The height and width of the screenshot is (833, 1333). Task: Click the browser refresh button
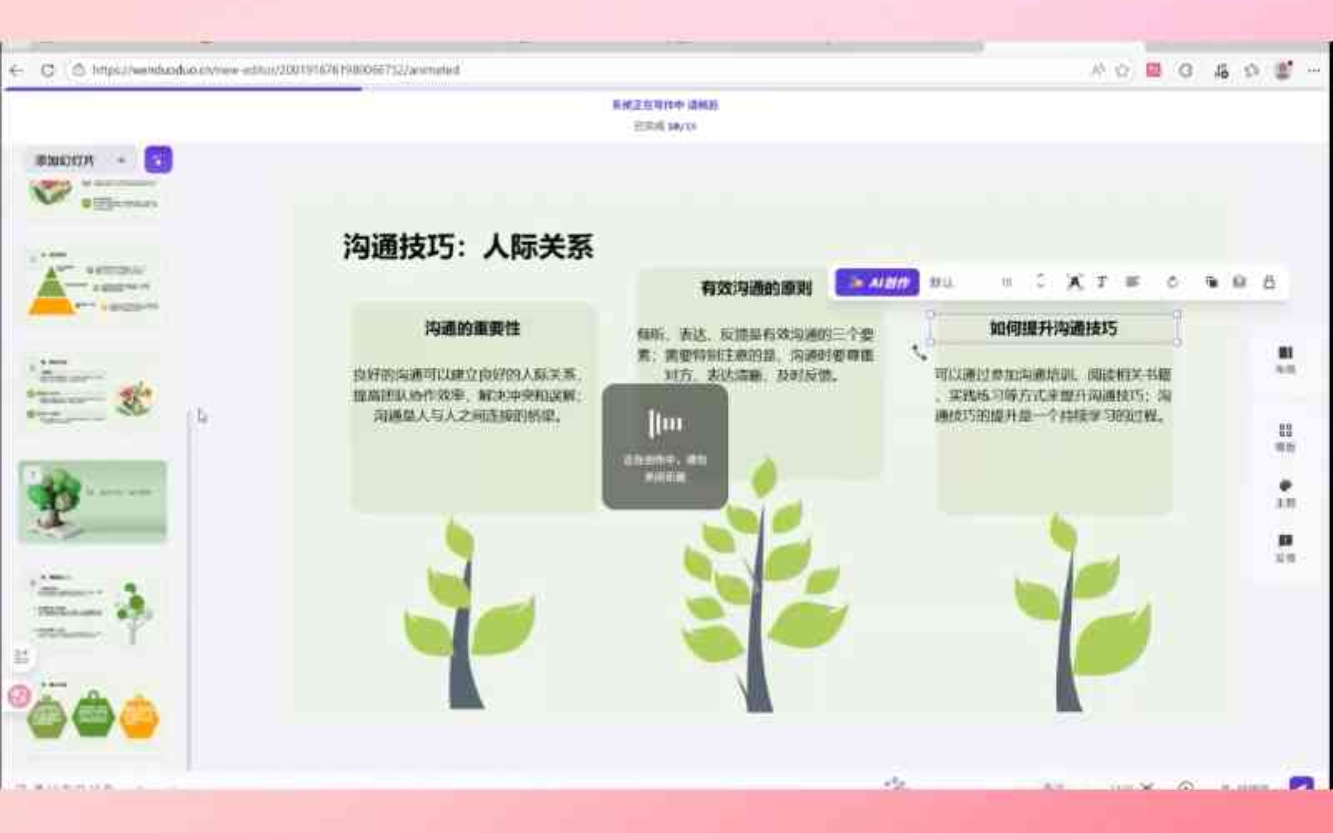tap(47, 71)
